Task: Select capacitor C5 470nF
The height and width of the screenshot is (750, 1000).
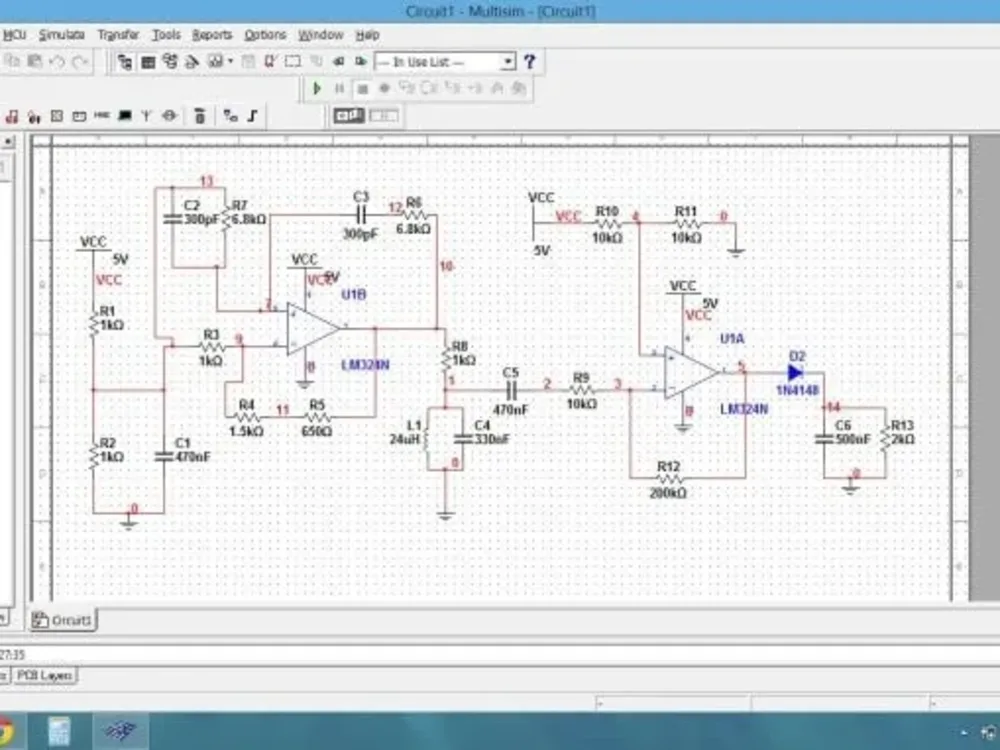Action: point(511,390)
